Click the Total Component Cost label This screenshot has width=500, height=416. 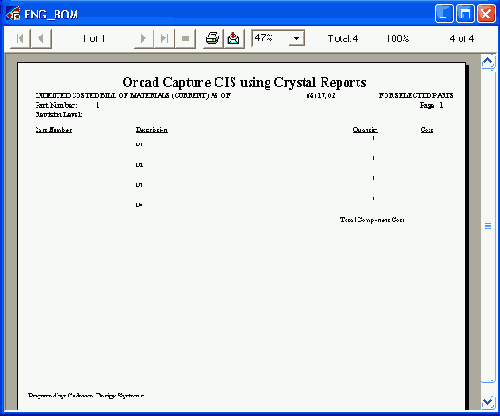372,220
